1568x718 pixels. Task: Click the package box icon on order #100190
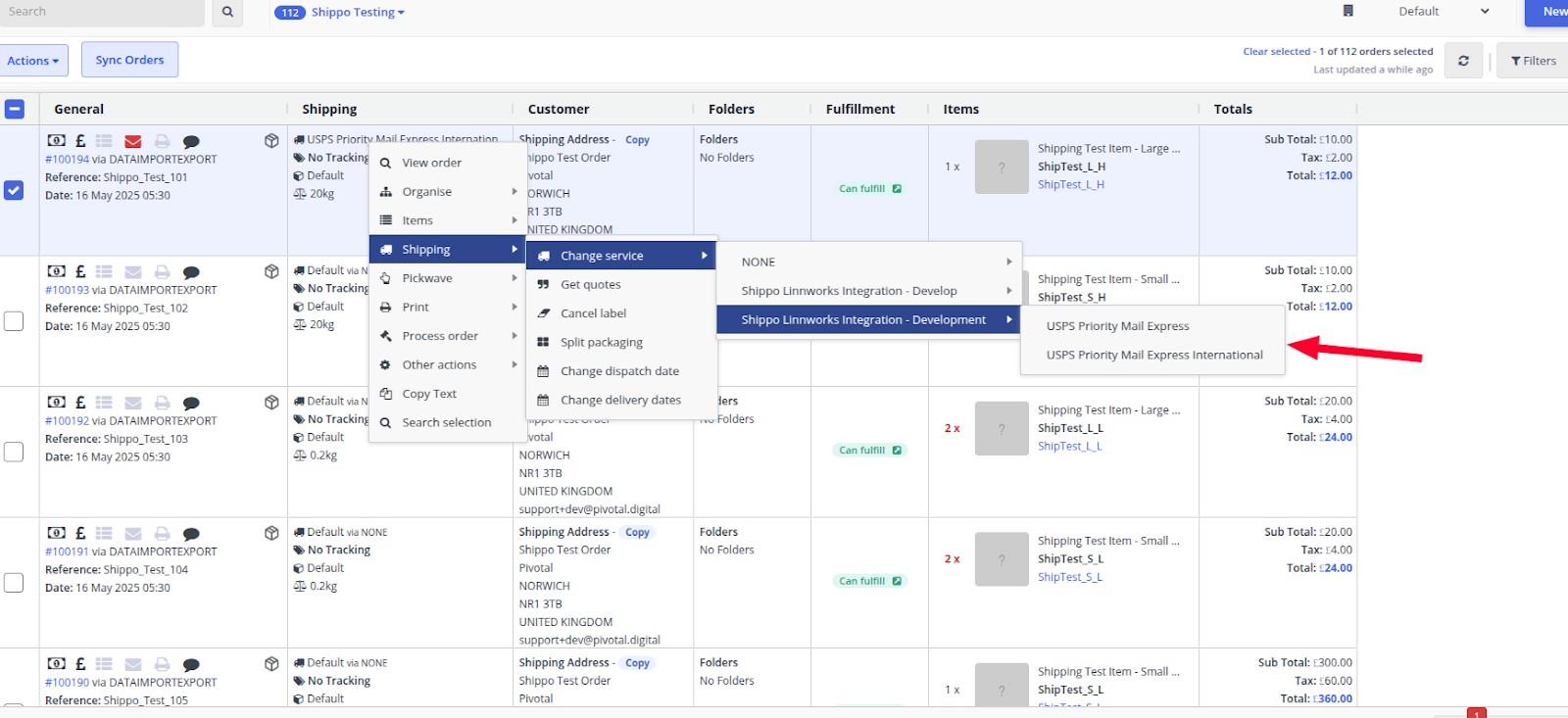click(x=271, y=664)
